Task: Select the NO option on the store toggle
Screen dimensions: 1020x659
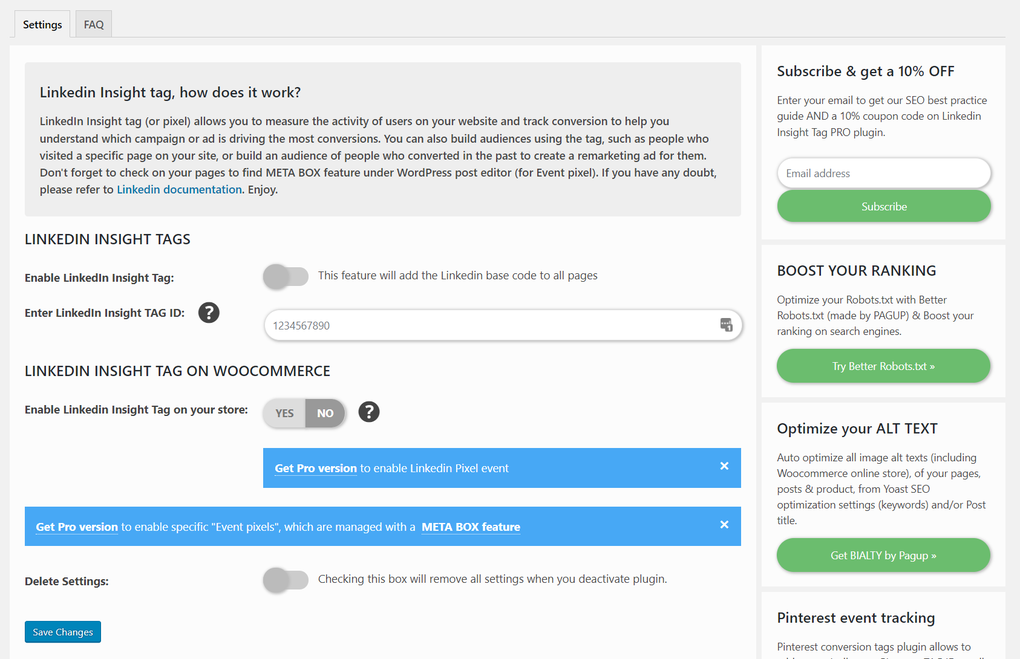Action: click(x=325, y=411)
